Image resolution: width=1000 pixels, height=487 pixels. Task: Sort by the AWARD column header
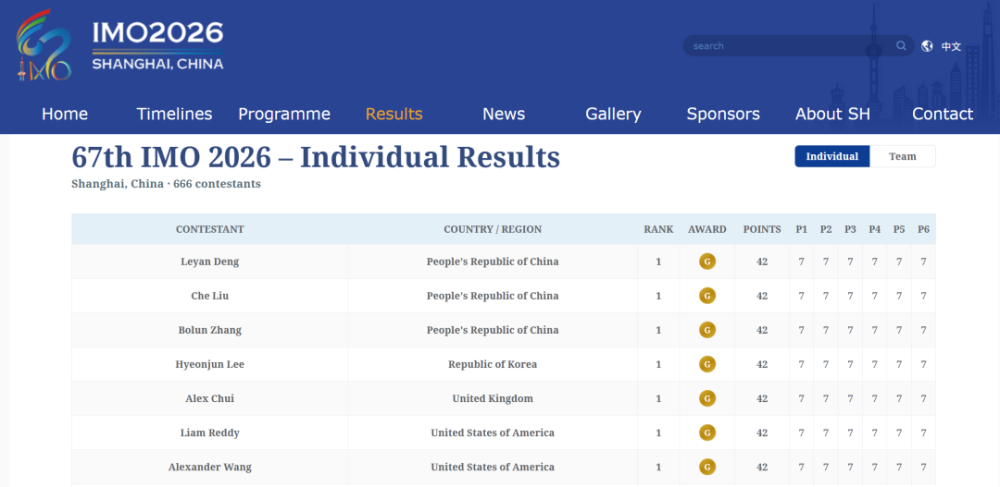pos(707,229)
